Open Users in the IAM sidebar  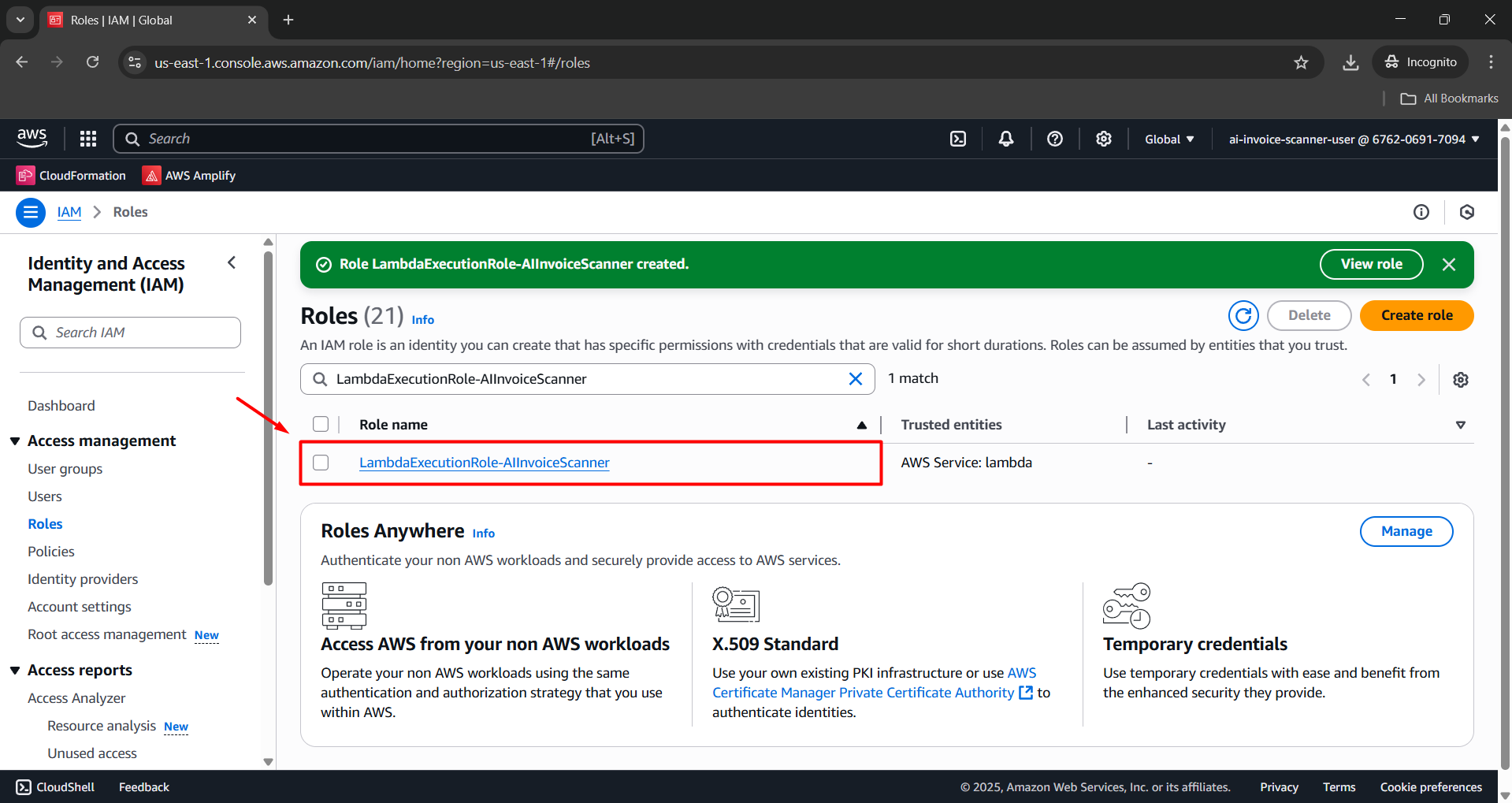click(x=45, y=496)
